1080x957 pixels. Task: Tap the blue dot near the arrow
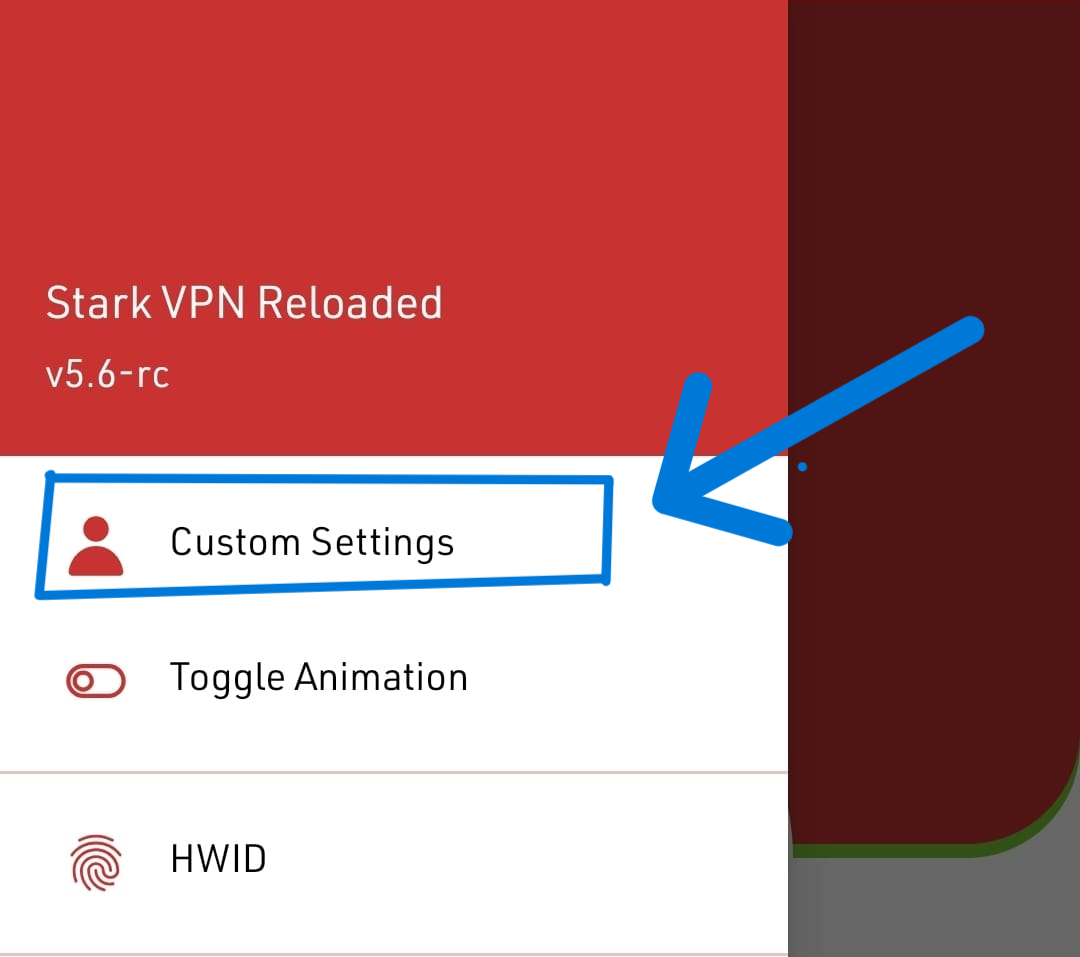coord(802,467)
